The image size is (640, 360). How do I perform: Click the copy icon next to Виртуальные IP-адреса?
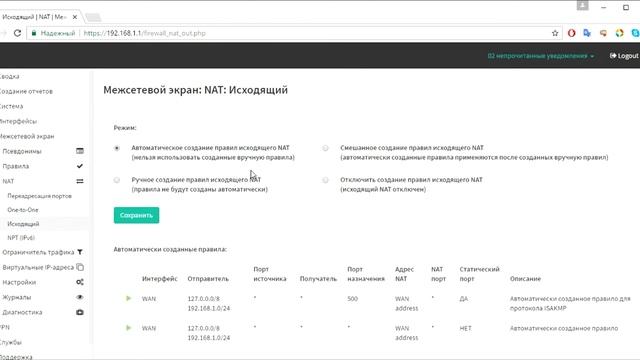[80, 267]
